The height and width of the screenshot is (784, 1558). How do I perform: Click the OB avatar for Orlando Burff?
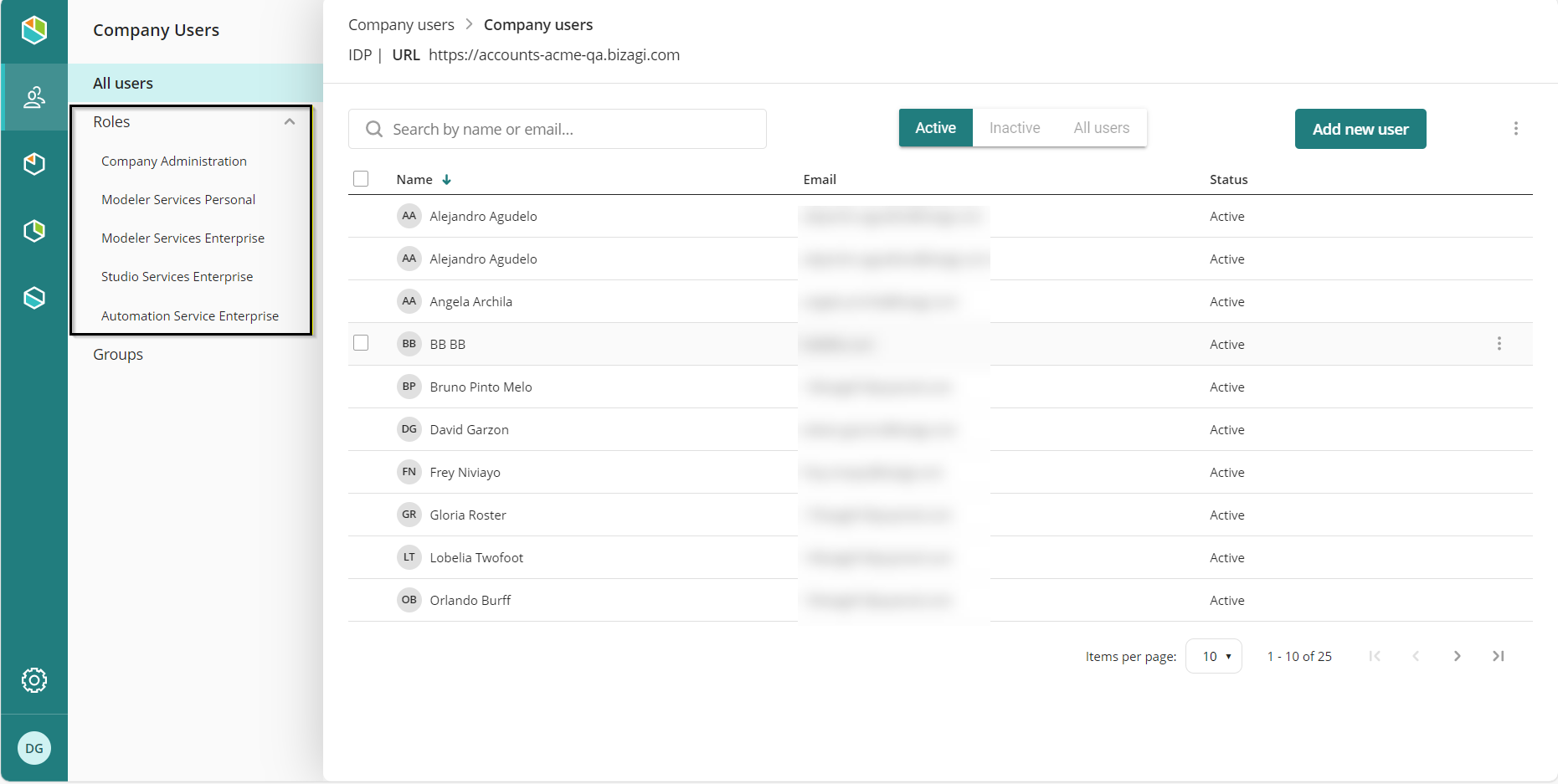coord(409,600)
